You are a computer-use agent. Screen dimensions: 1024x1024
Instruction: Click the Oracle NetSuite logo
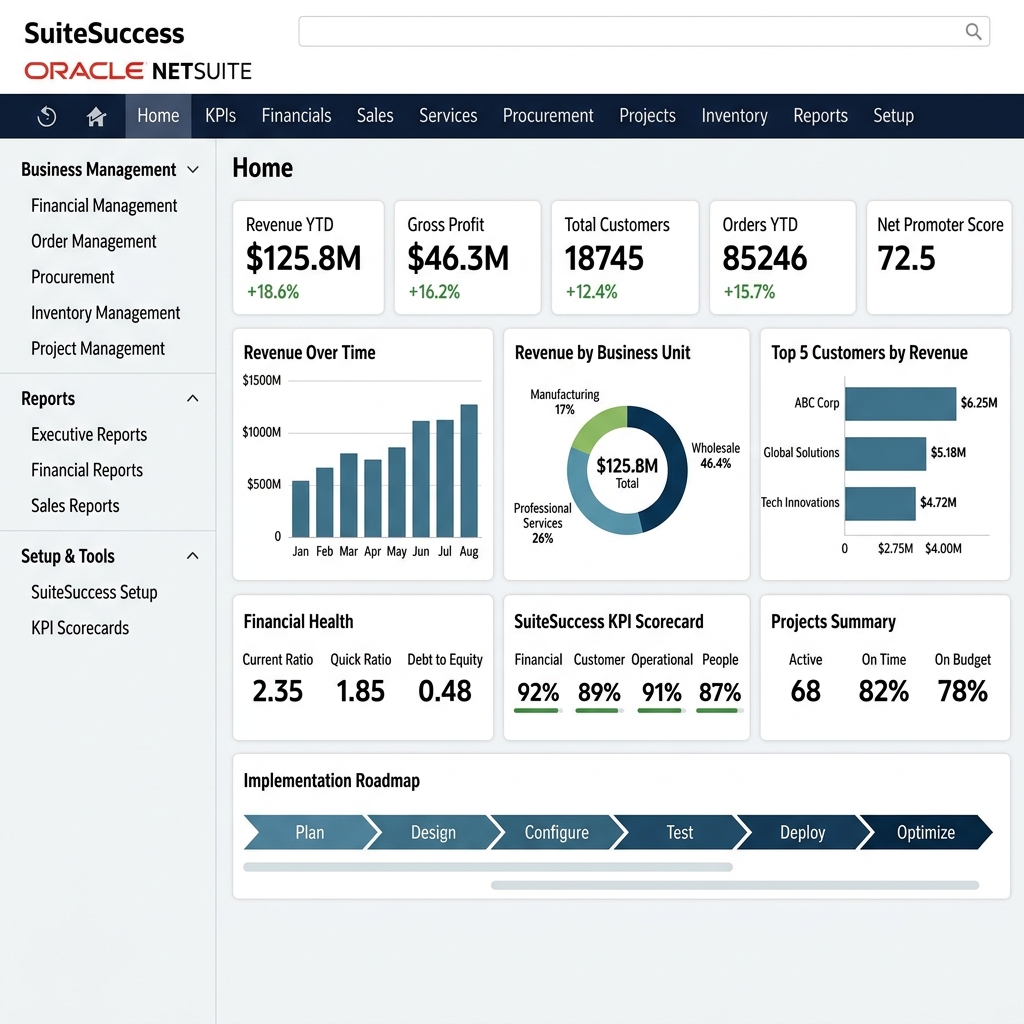pos(138,71)
